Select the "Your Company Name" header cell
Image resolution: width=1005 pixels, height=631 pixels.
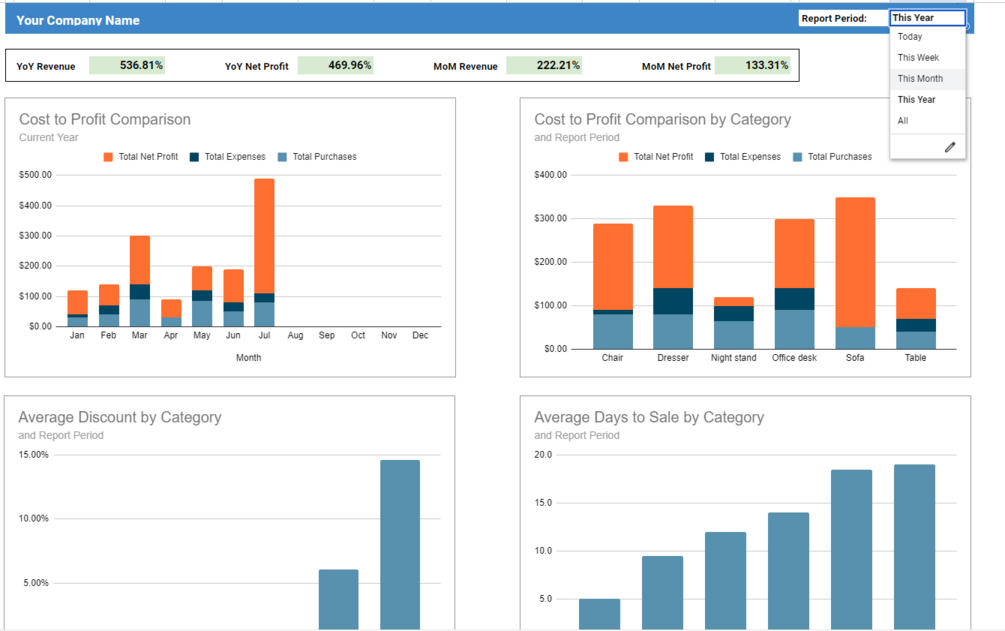click(x=78, y=20)
